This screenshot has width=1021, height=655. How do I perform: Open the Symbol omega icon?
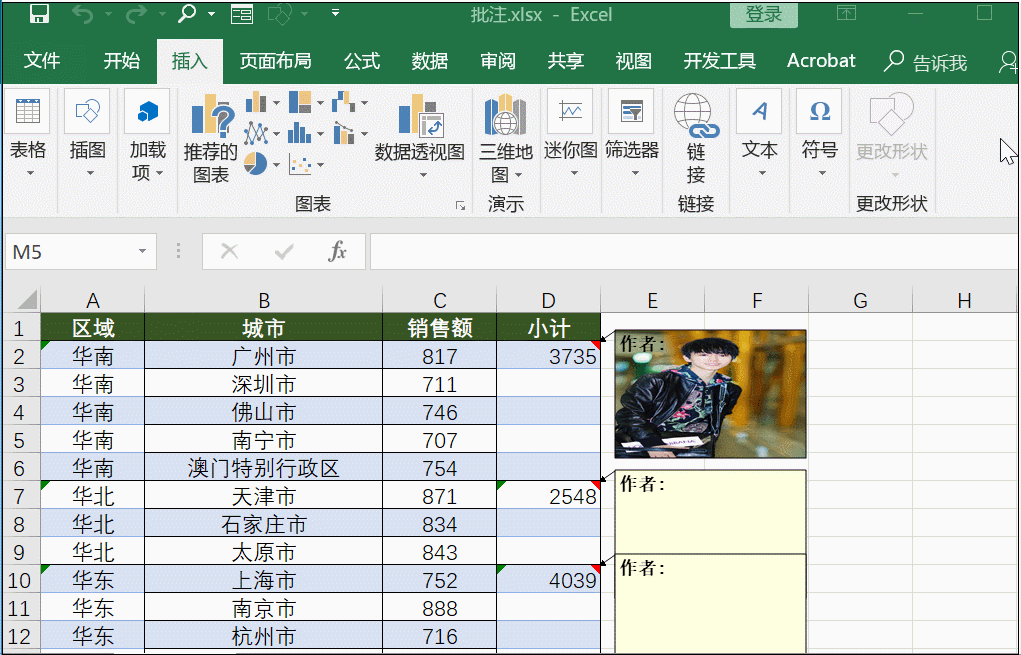[819, 111]
